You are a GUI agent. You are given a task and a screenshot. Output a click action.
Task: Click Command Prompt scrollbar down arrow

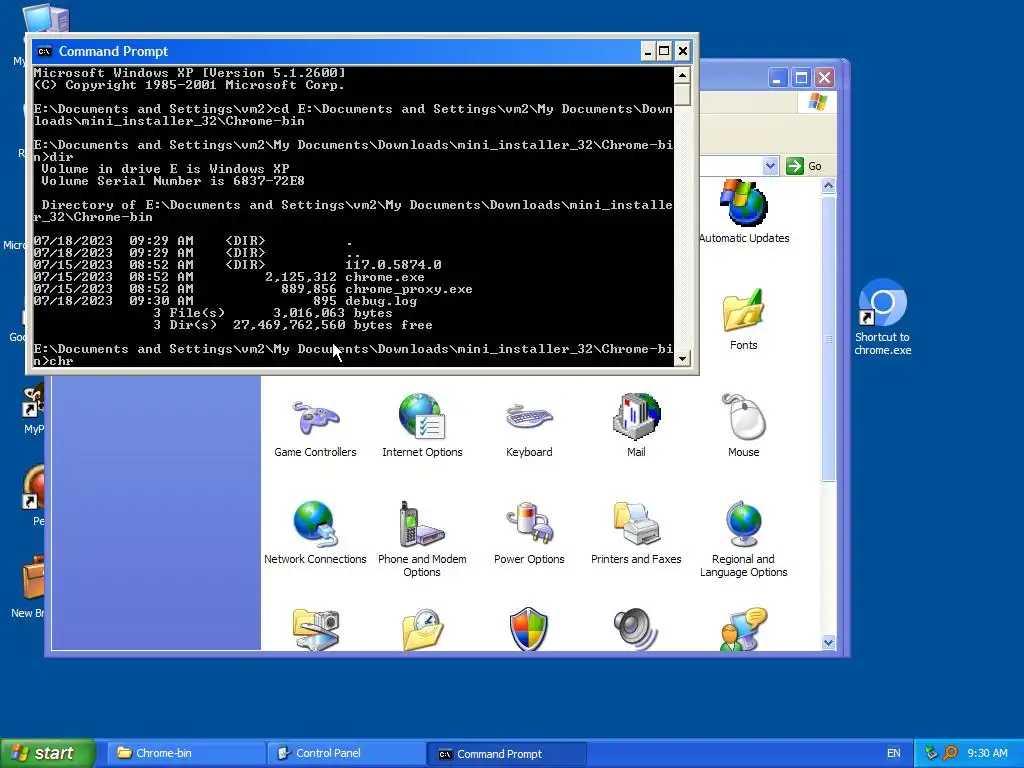click(682, 358)
